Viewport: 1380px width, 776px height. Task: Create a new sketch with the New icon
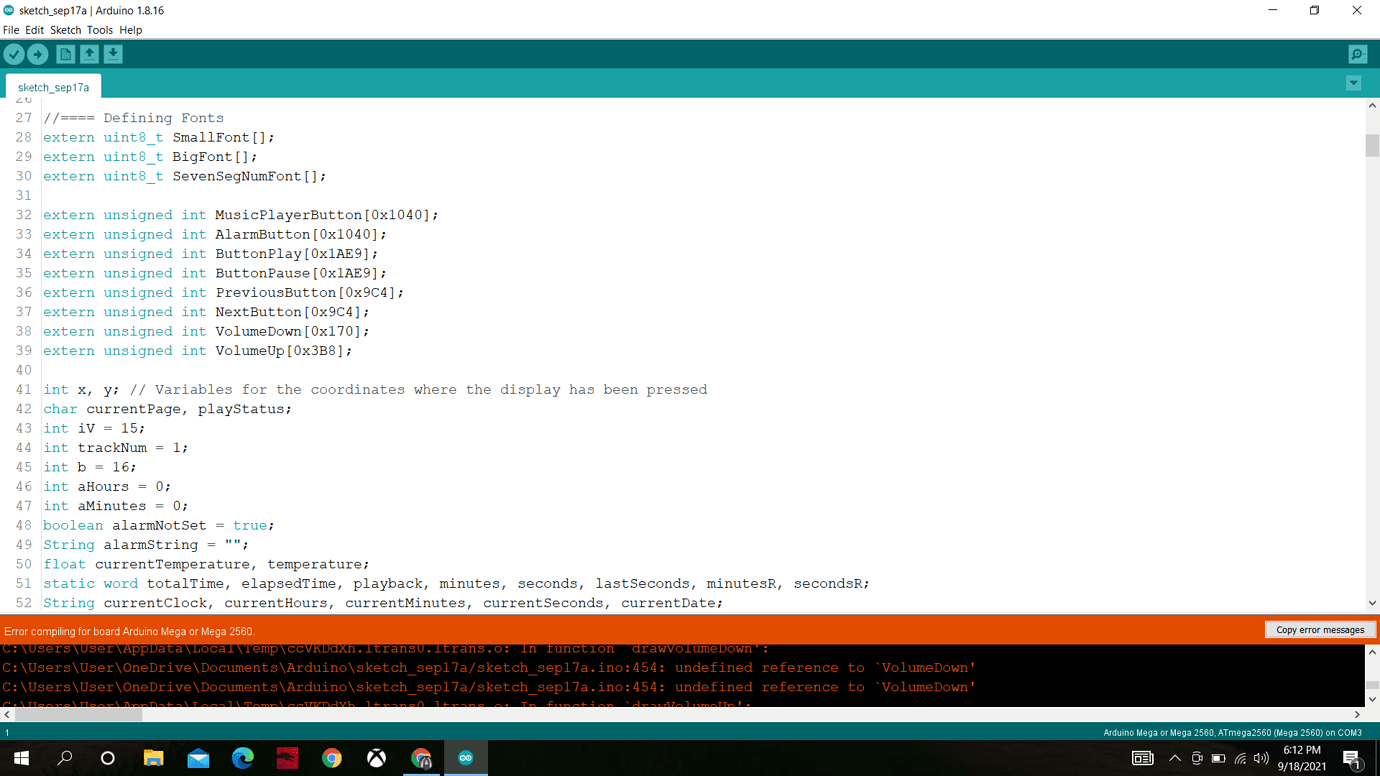click(64, 54)
